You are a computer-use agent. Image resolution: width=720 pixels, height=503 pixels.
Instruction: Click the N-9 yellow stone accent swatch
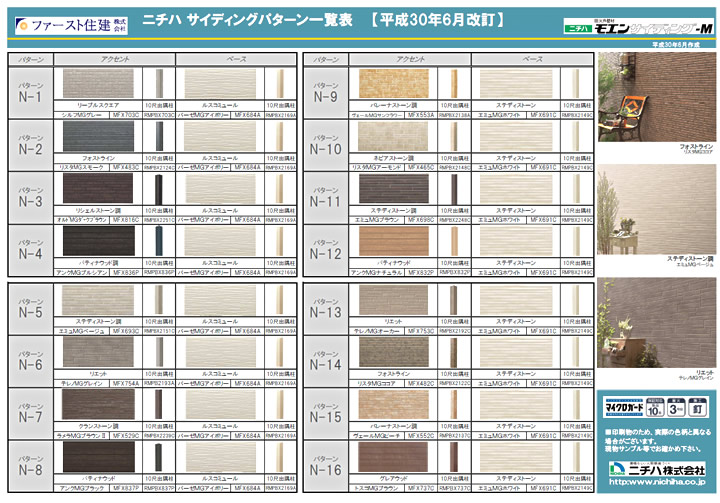394,83
